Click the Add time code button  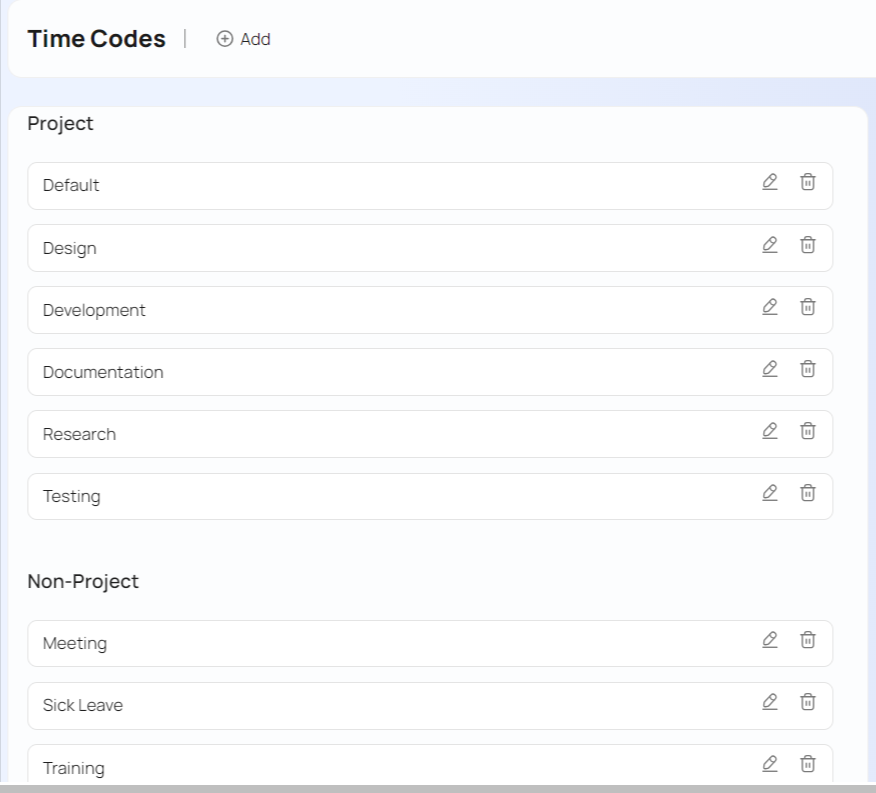(x=244, y=39)
